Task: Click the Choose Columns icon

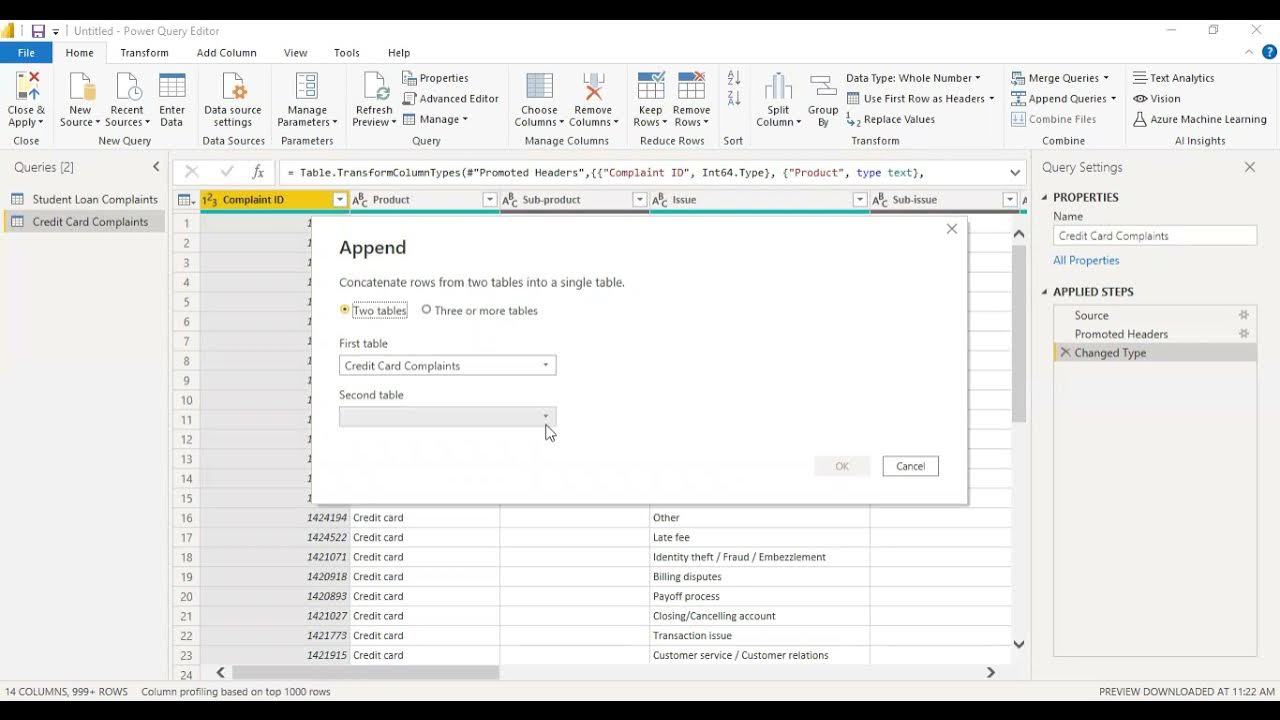Action: [539, 87]
